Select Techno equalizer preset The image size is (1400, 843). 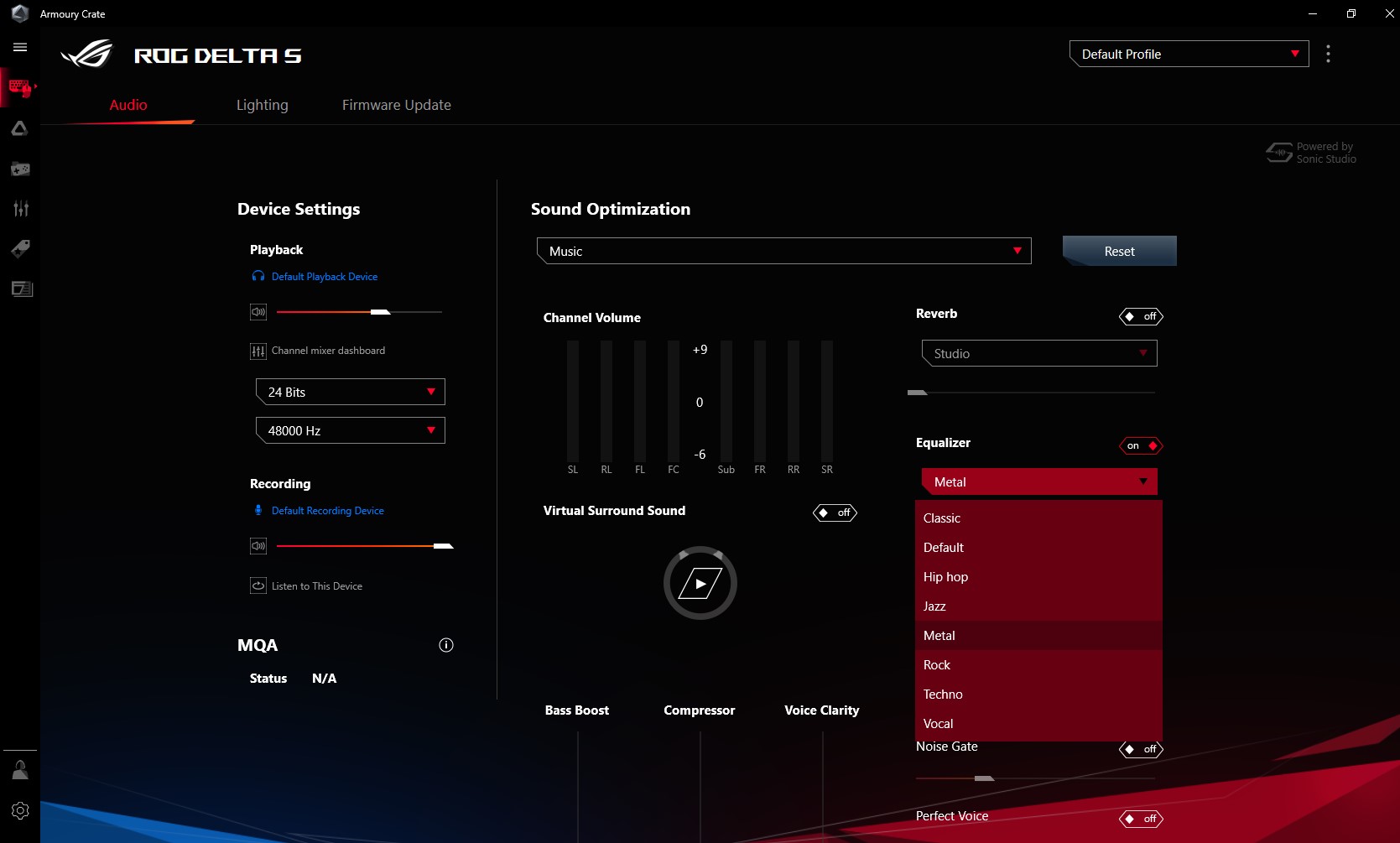[x=1038, y=695]
